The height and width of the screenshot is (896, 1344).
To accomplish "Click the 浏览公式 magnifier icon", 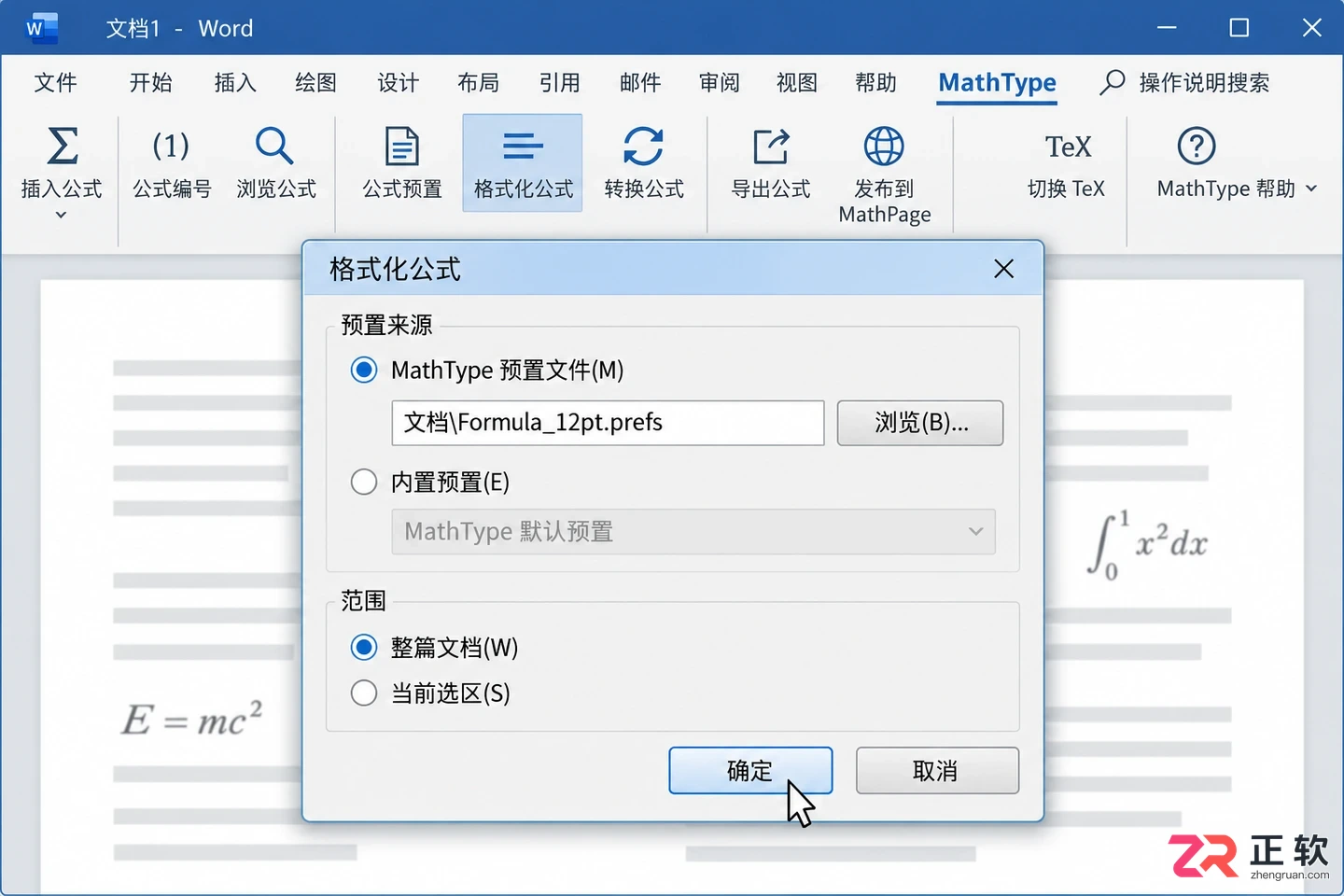I will 274,146.
